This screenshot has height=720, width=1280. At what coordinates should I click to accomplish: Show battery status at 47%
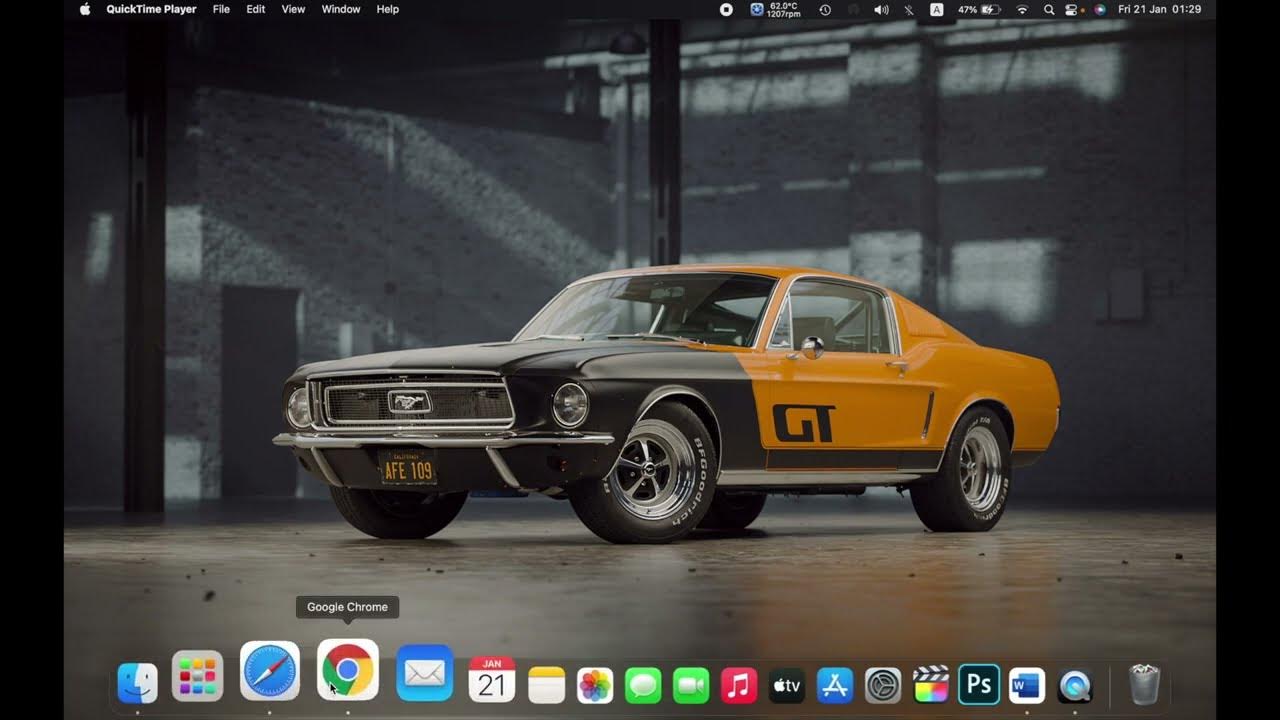pyautogui.click(x=979, y=9)
